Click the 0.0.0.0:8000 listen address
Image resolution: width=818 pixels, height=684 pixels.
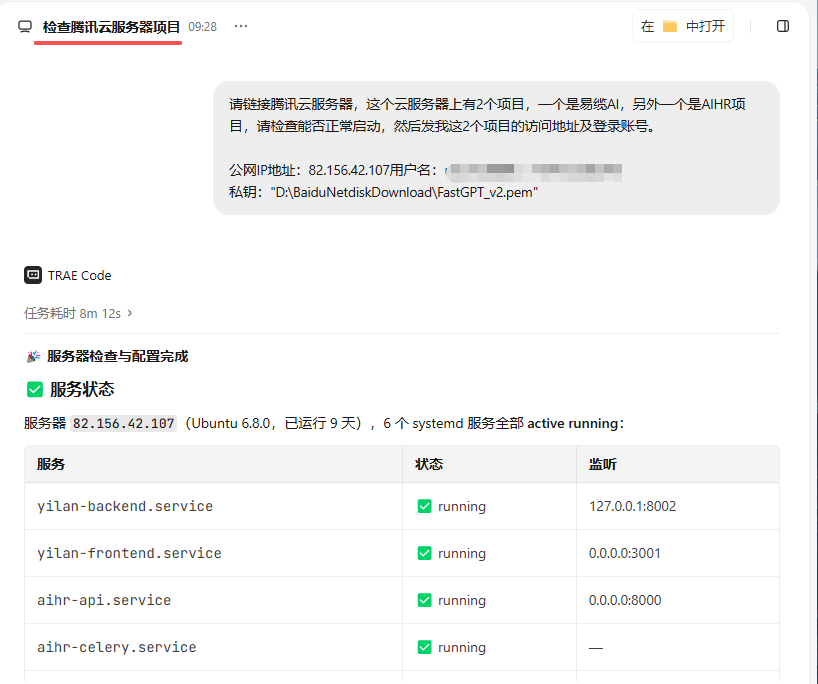click(625, 600)
